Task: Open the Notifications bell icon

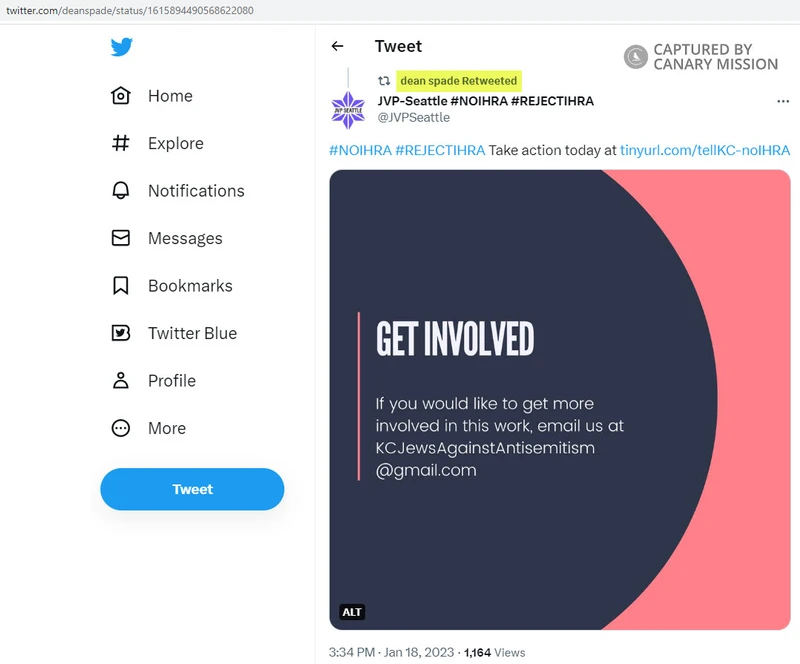Action: pyautogui.click(x=121, y=190)
